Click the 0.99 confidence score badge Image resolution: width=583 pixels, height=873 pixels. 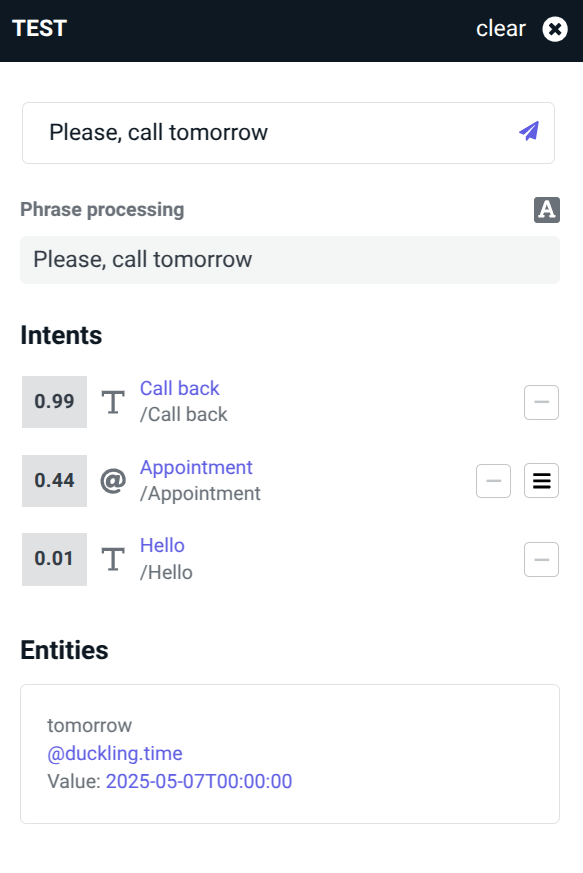click(x=55, y=401)
